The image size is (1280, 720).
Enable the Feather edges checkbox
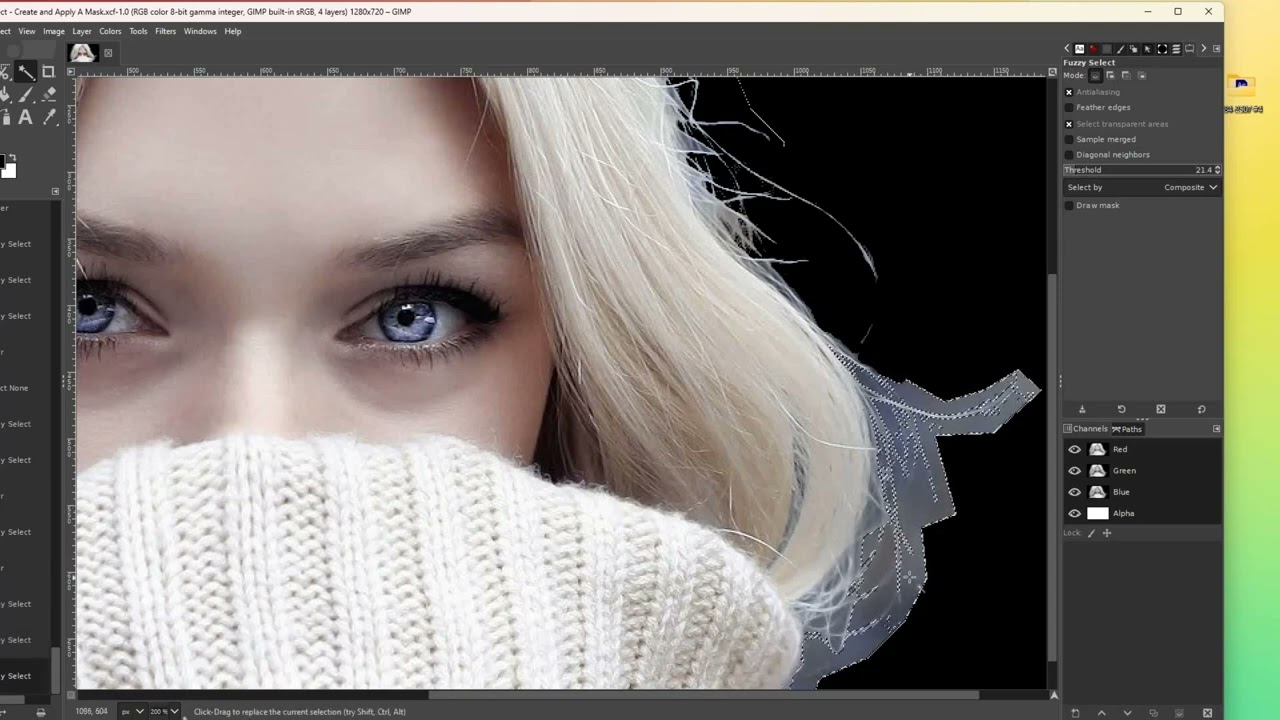point(1069,108)
